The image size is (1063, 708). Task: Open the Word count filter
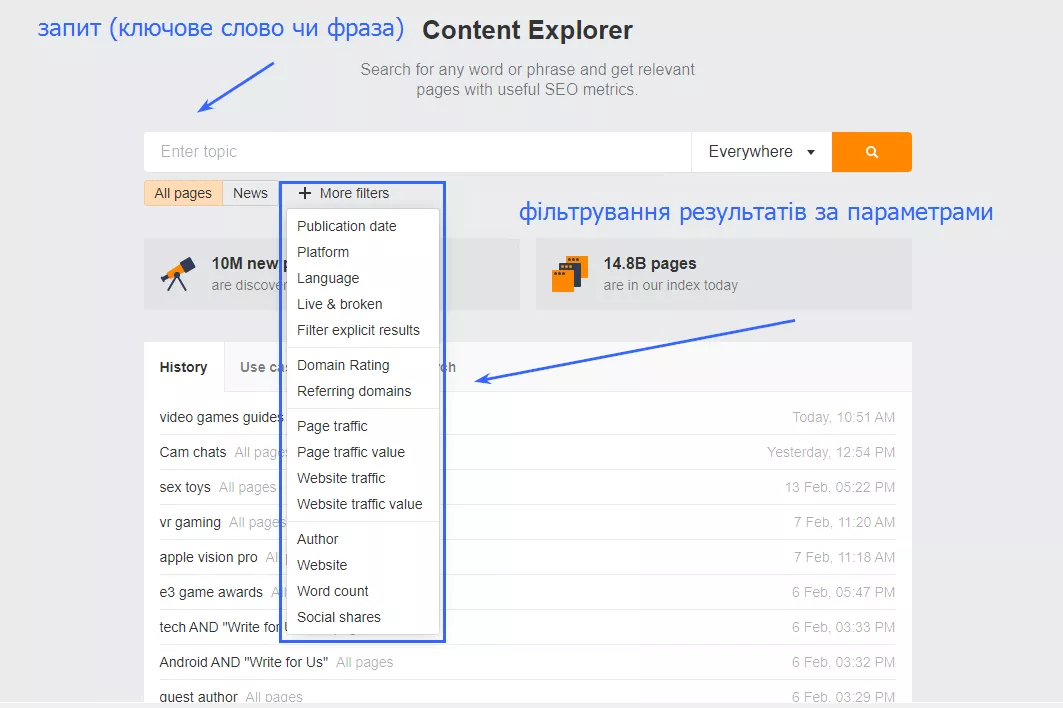coord(332,591)
